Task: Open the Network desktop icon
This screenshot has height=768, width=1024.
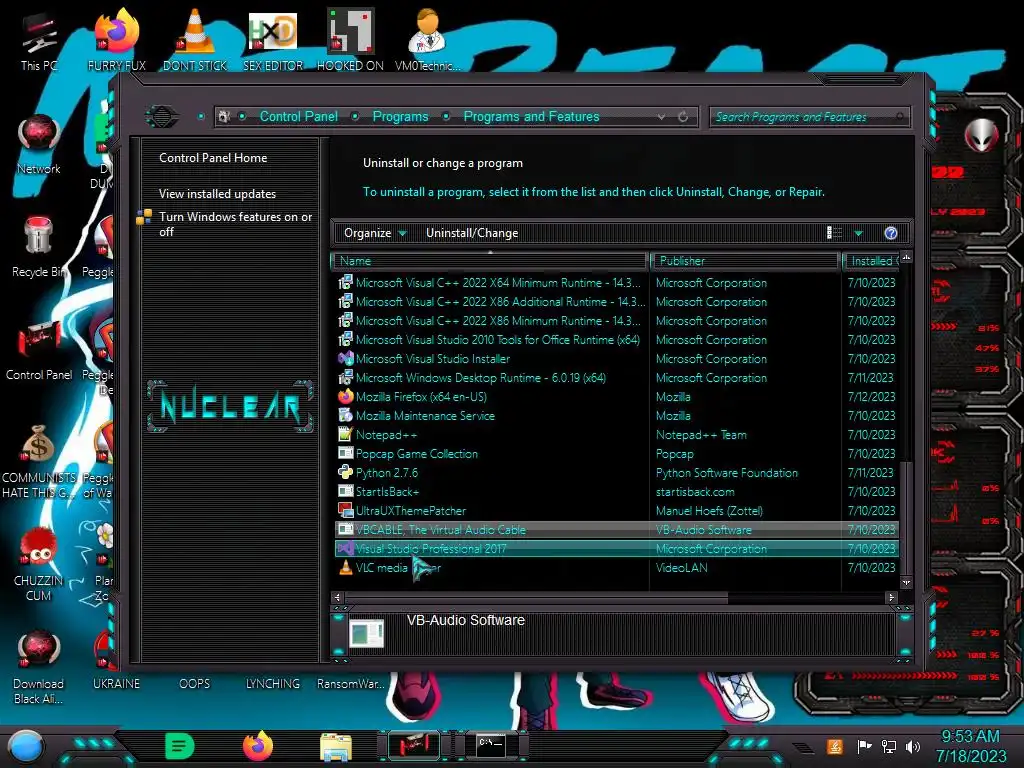Action: 39,145
